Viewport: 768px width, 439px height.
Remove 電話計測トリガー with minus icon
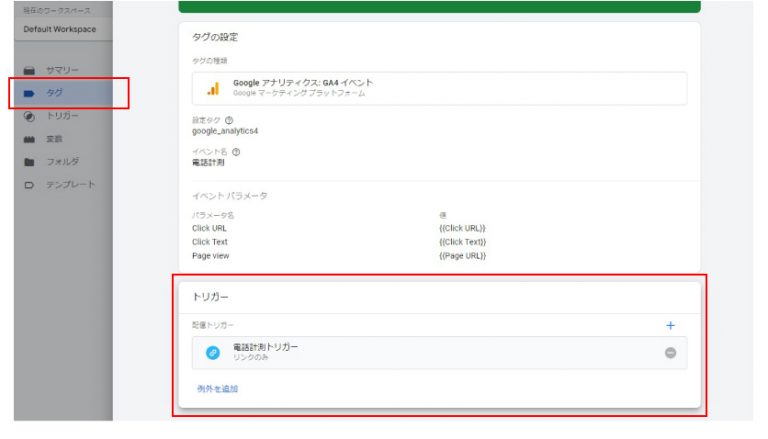click(x=671, y=353)
